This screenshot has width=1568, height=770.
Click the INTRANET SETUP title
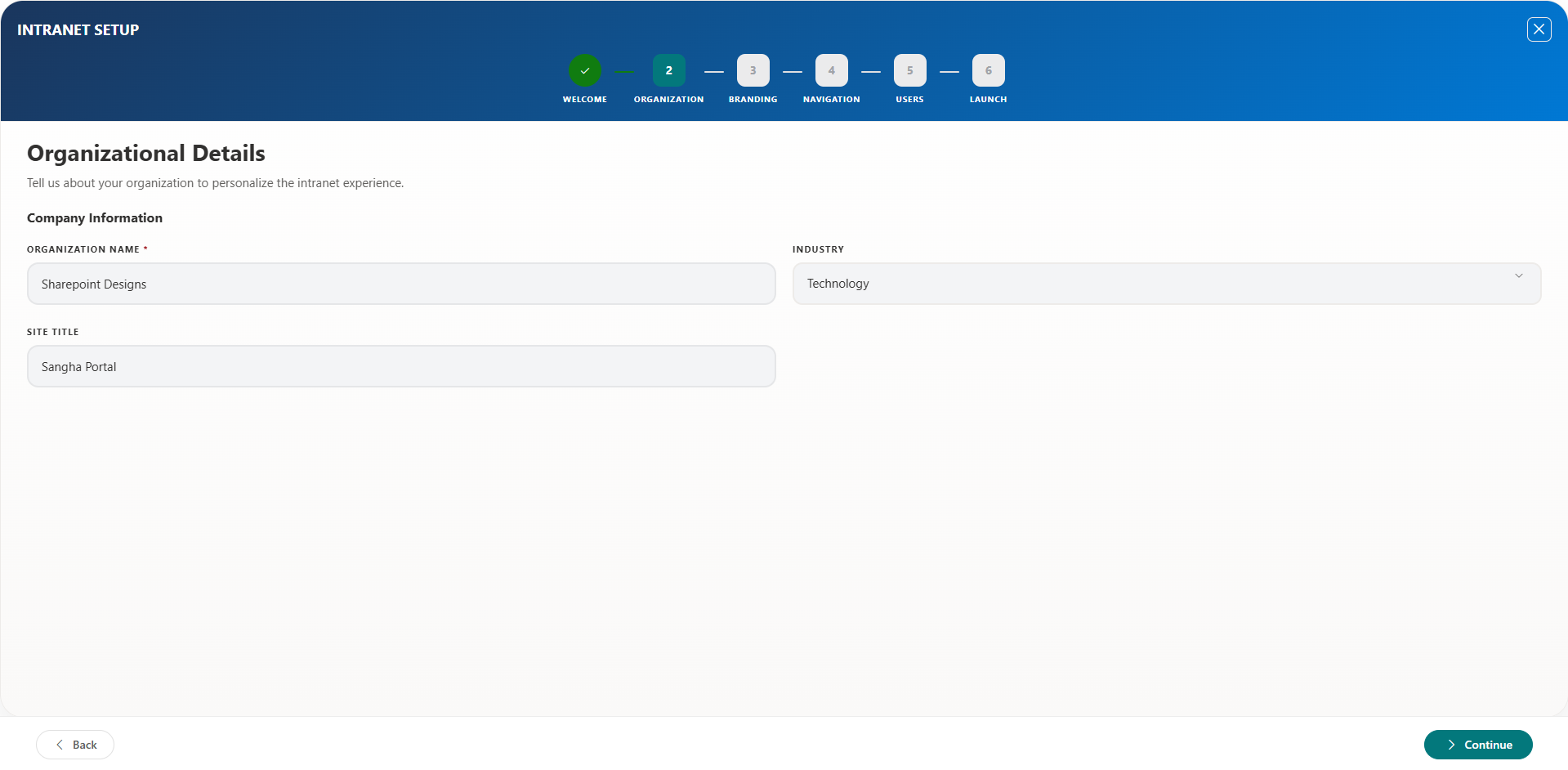tap(78, 30)
